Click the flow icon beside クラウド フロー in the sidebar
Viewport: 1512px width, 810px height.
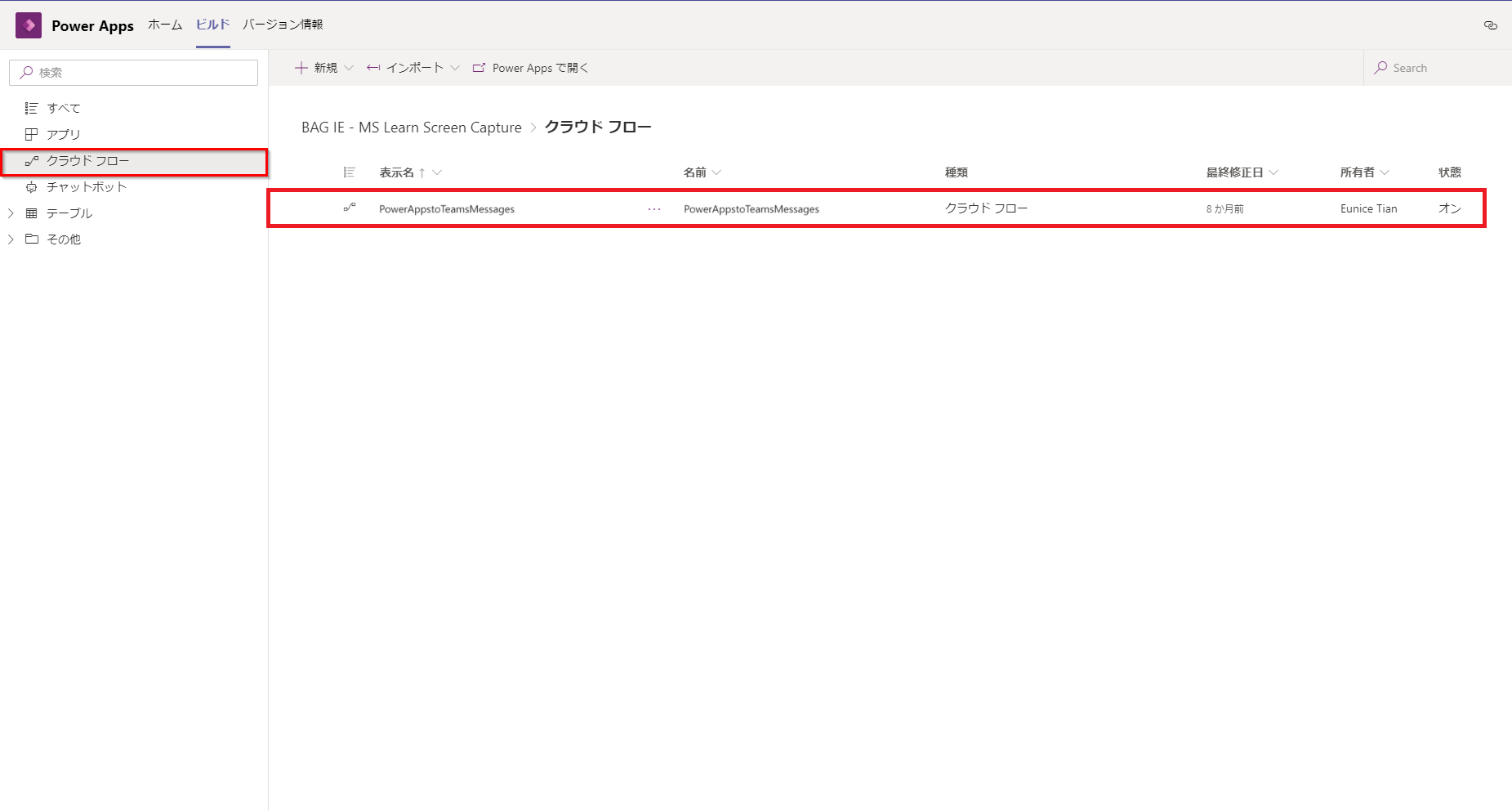point(31,161)
